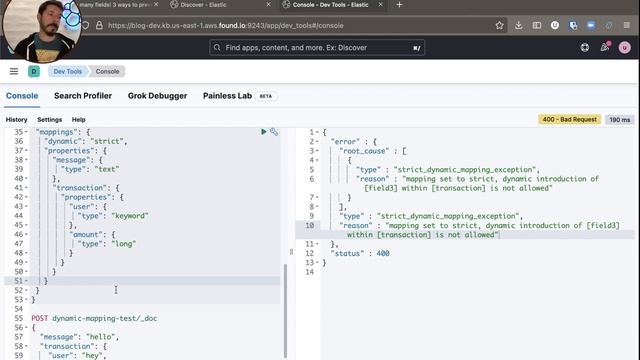Switch to the Discover - Elastic tab

pyautogui.click(x=203, y=5)
